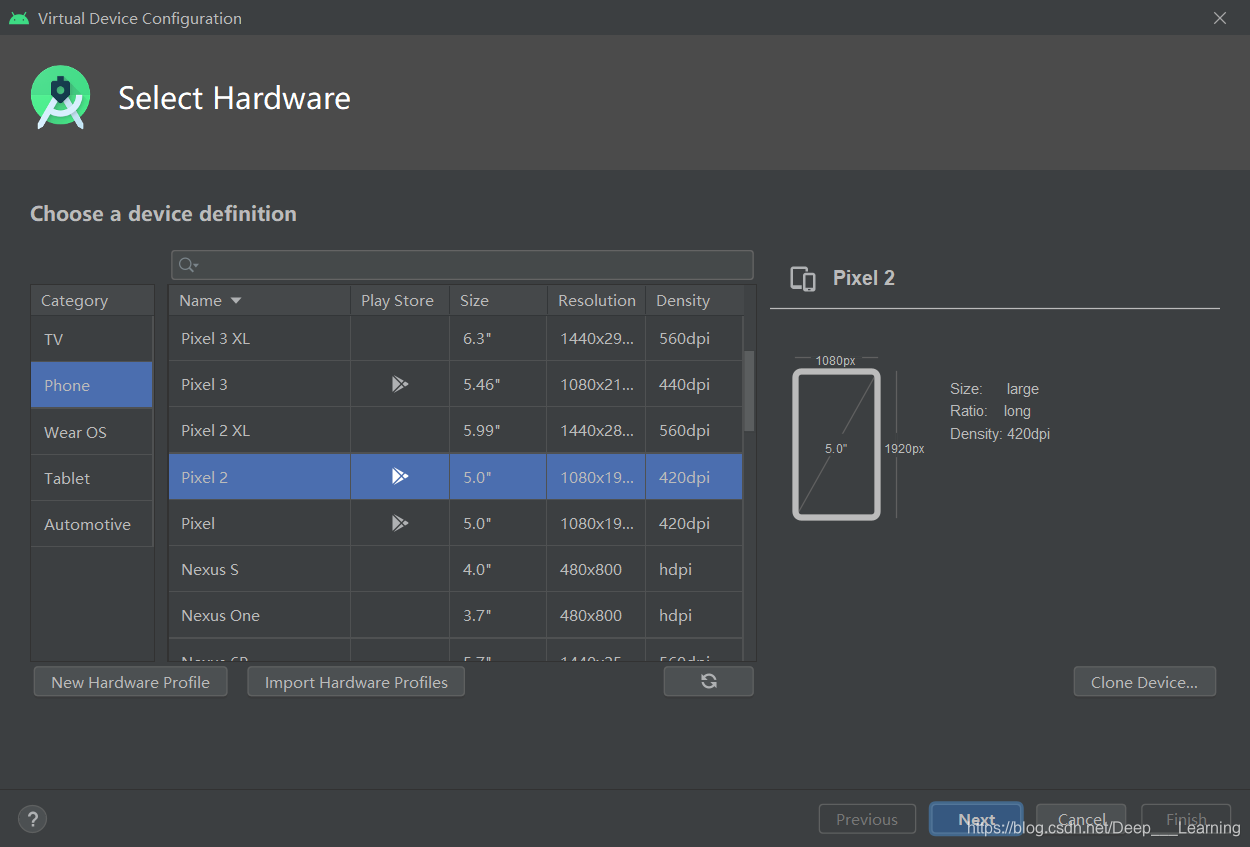Click the Category list header
Screen dimensions: 1250x847
pos(92,300)
